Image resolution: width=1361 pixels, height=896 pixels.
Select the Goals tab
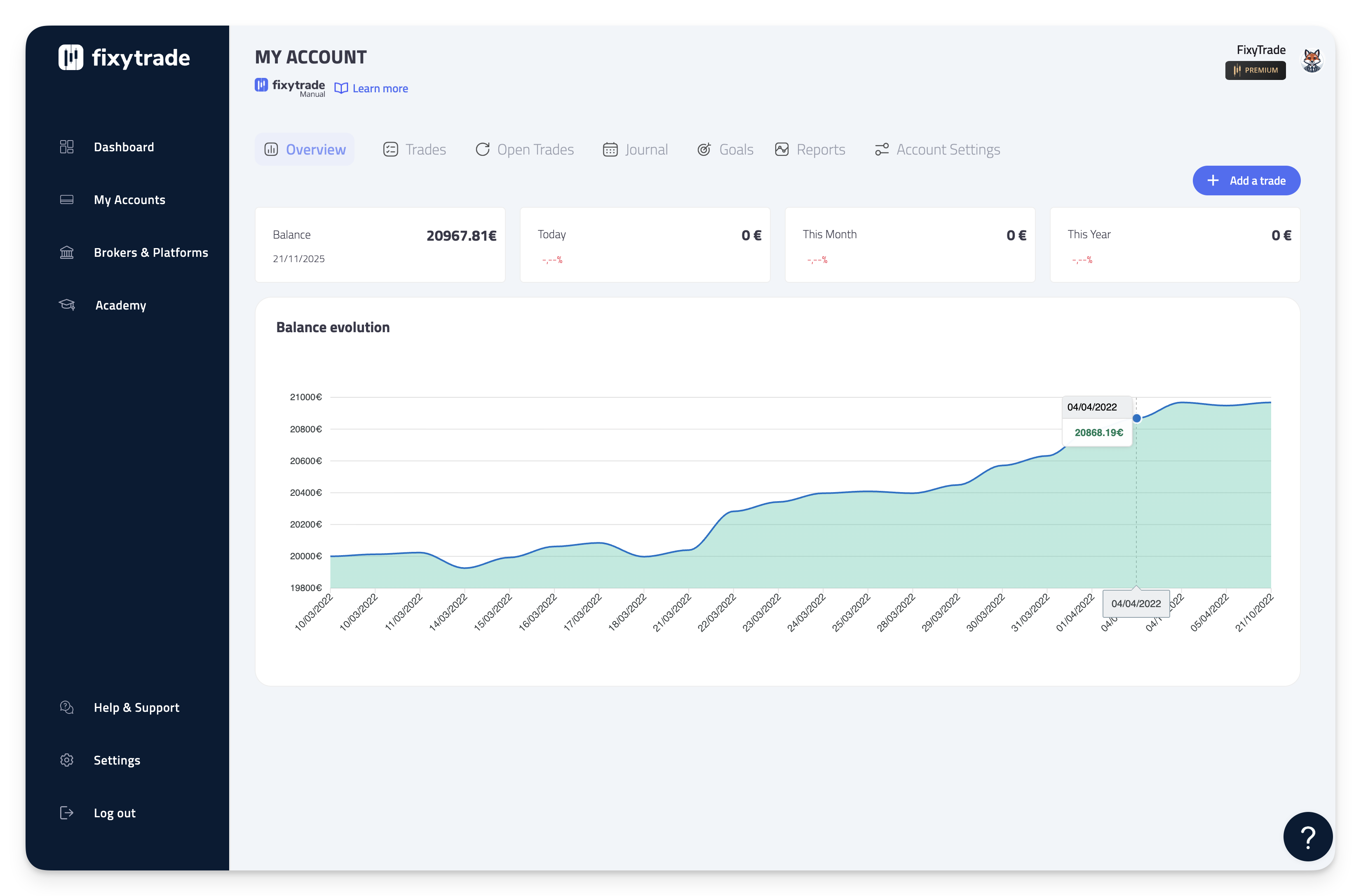(725, 149)
